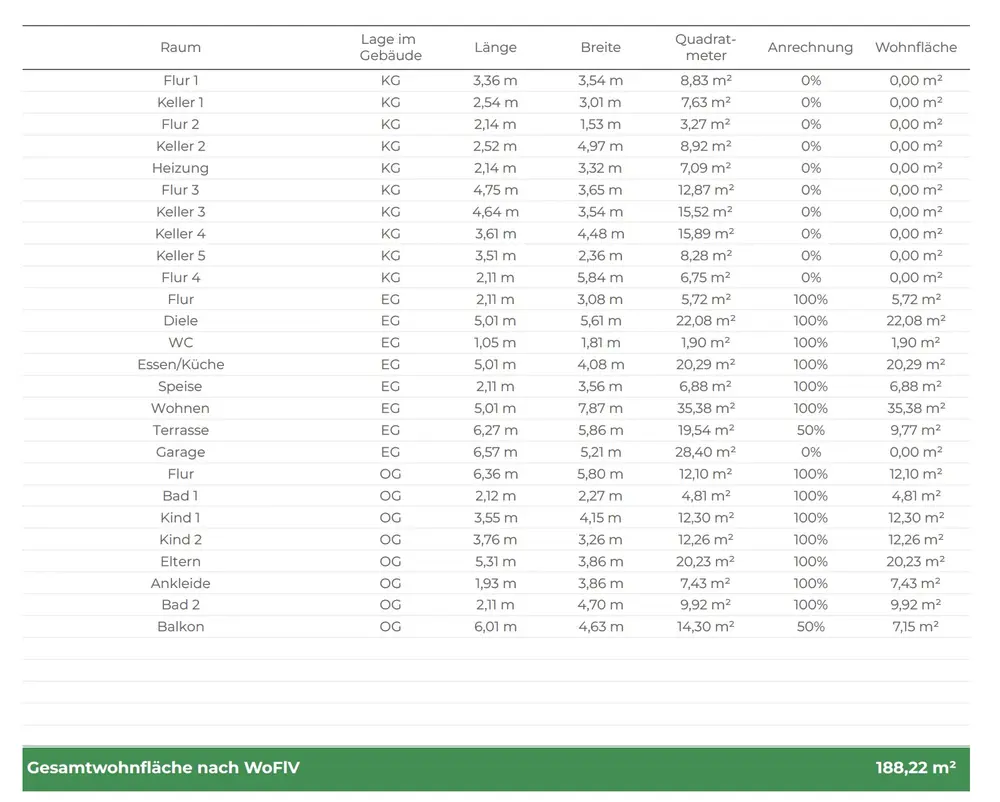Click the Terrasse 50% Anrechnung cell
Screen dimensions: 1000x802
pyautogui.click(x=810, y=430)
